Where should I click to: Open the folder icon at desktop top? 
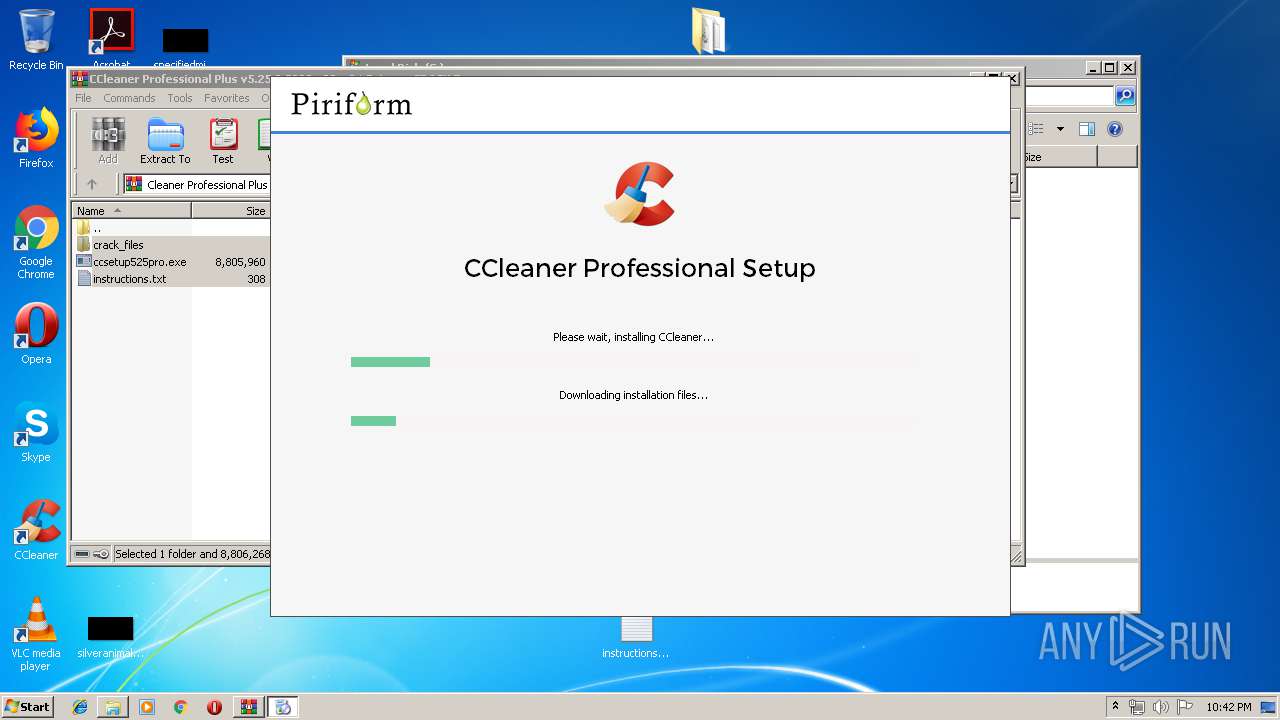click(x=708, y=30)
